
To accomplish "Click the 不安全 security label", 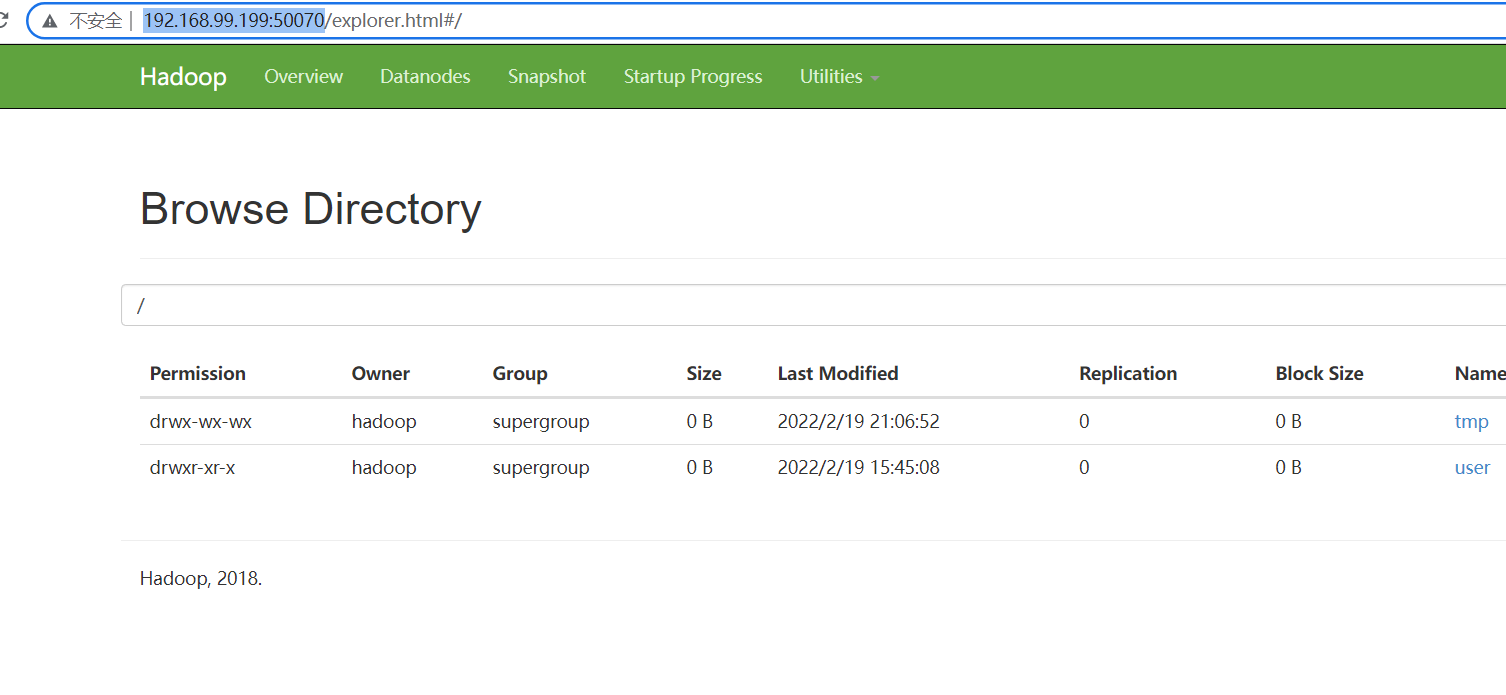I will point(95,21).
